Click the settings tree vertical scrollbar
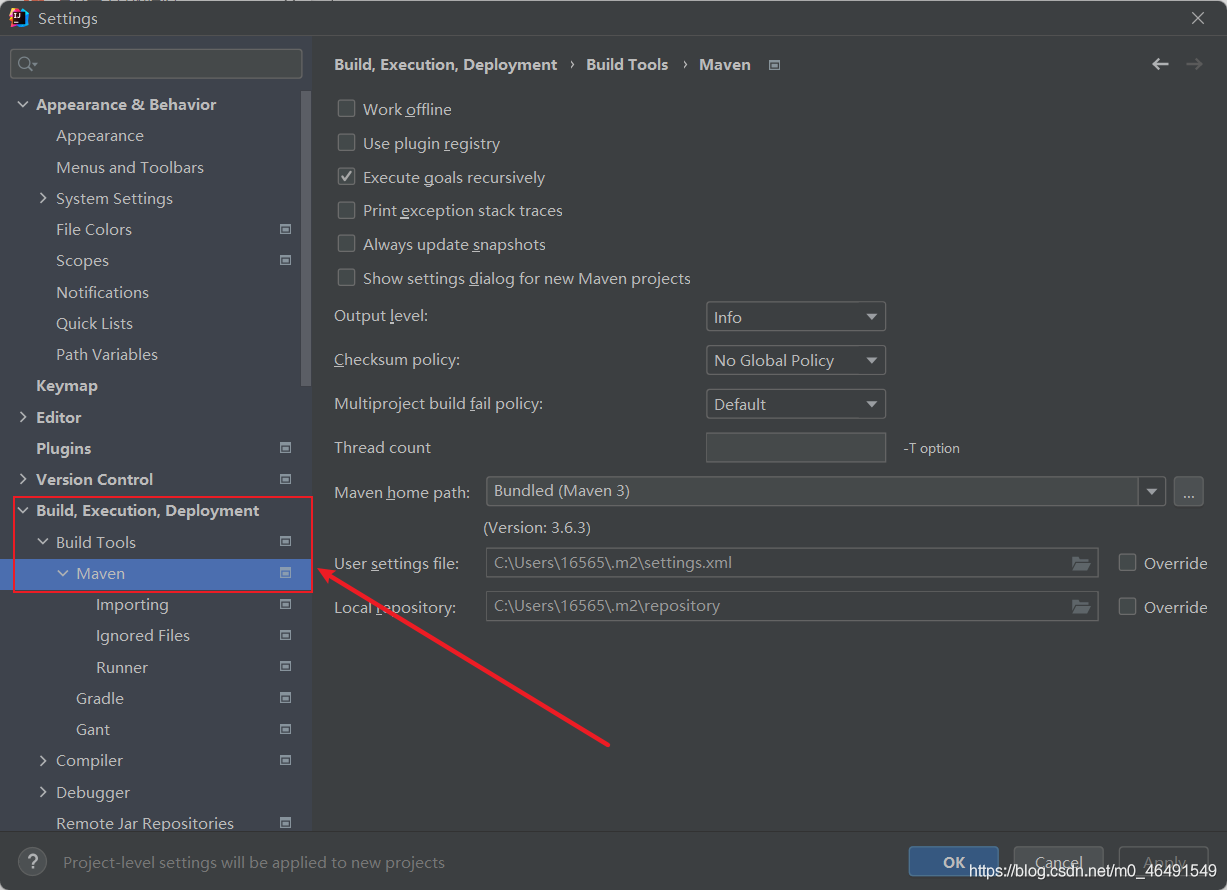The image size is (1227, 890). pyautogui.click(x=306, y=238)
